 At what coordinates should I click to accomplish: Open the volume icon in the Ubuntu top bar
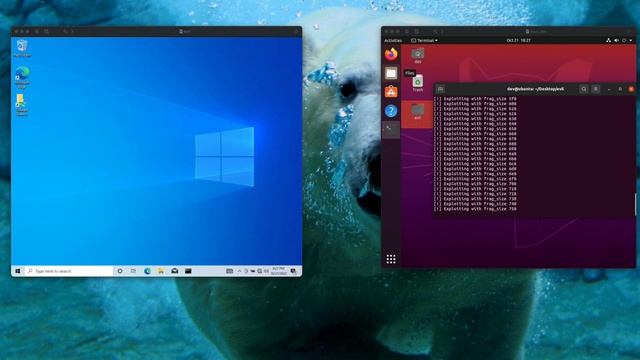(616, 41)
